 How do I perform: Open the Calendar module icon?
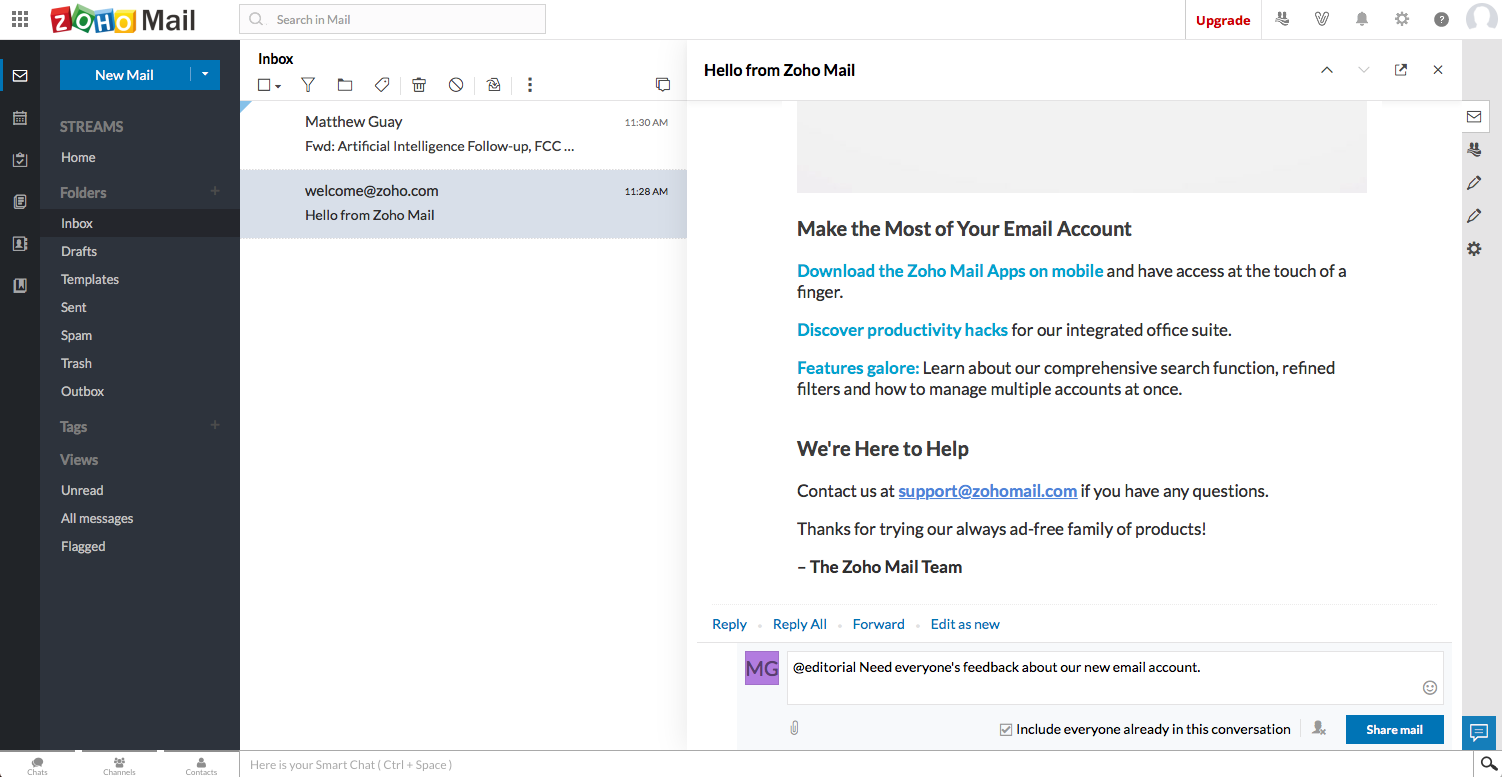point(20,118)
